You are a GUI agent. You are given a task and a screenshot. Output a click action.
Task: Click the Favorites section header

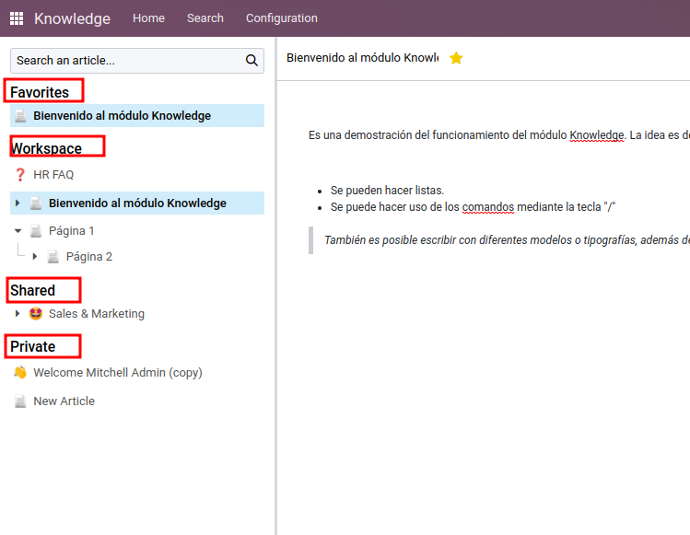click(x=40, y=92)
